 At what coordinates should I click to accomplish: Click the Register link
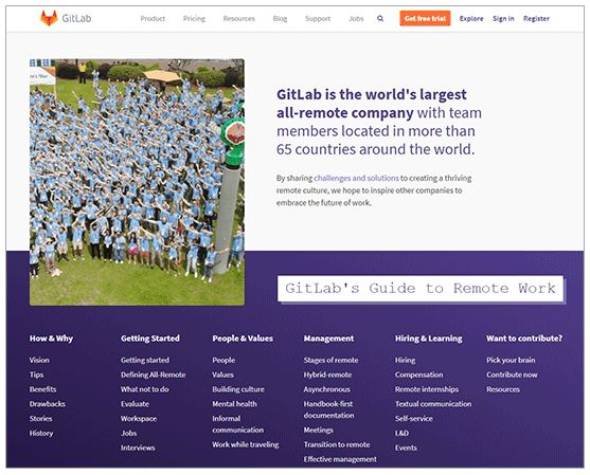coord(536,18)
